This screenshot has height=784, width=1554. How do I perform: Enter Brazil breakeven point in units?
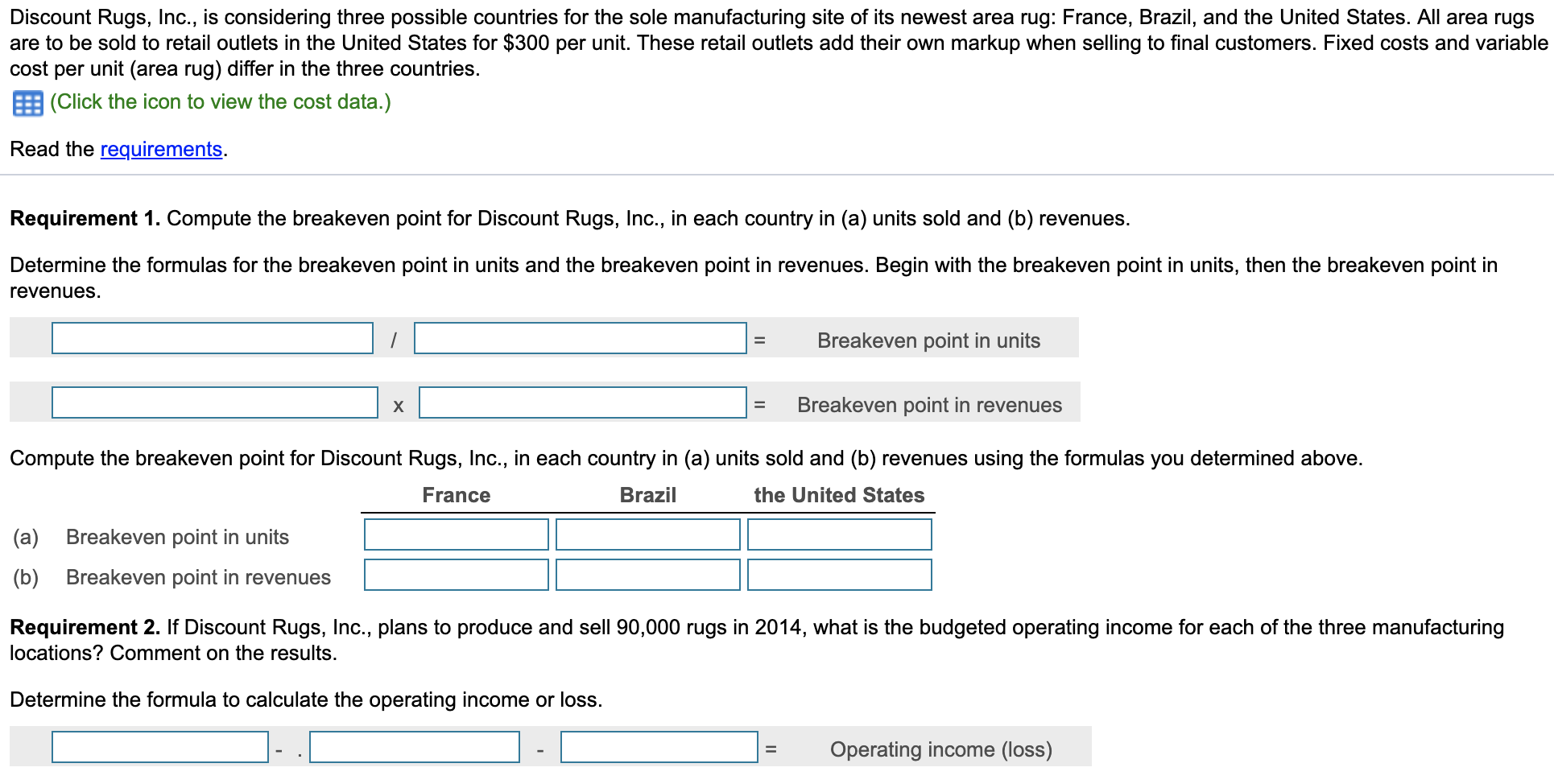click(x=647, y=534)
